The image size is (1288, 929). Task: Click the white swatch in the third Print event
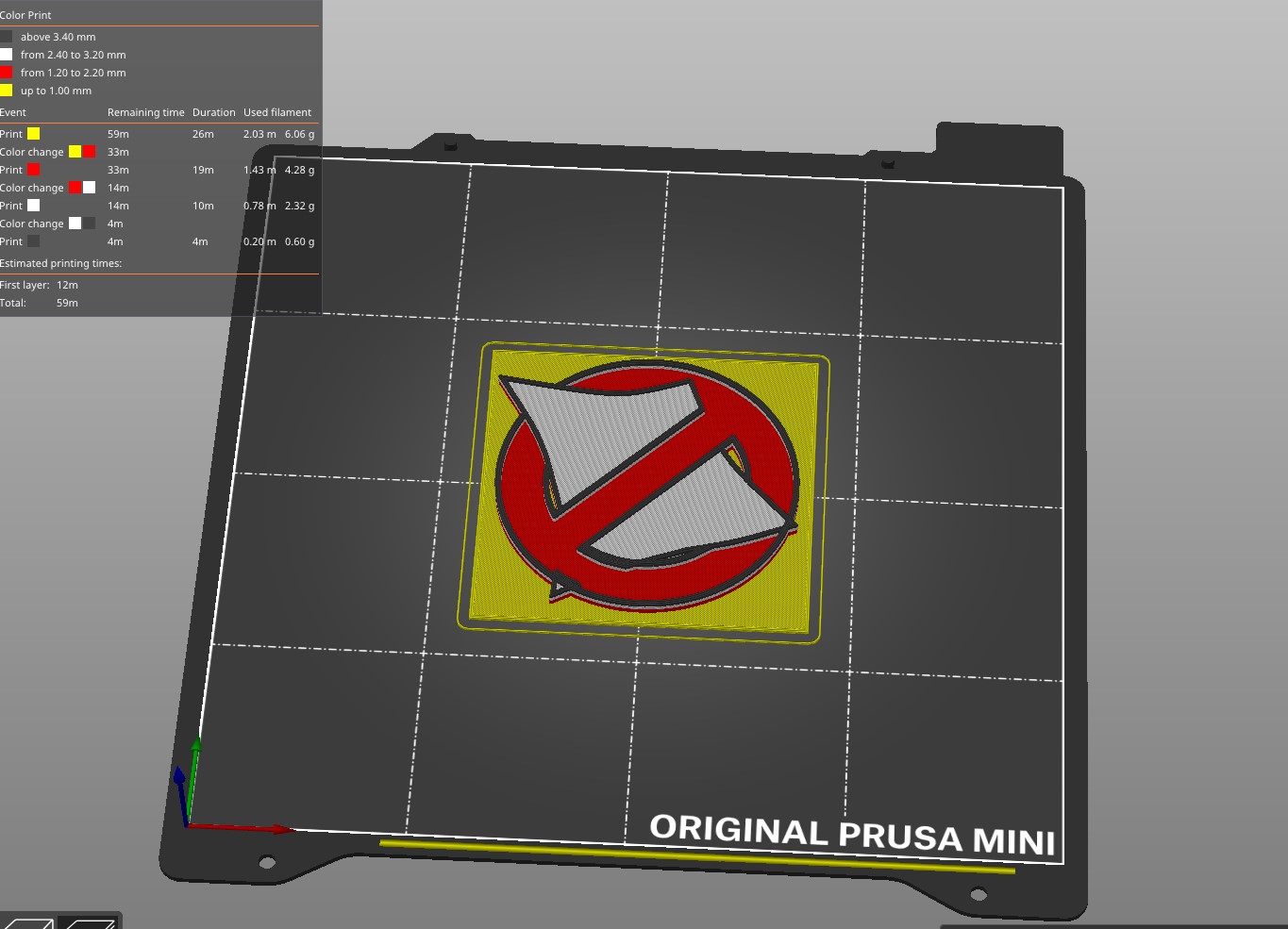(34, 205)
